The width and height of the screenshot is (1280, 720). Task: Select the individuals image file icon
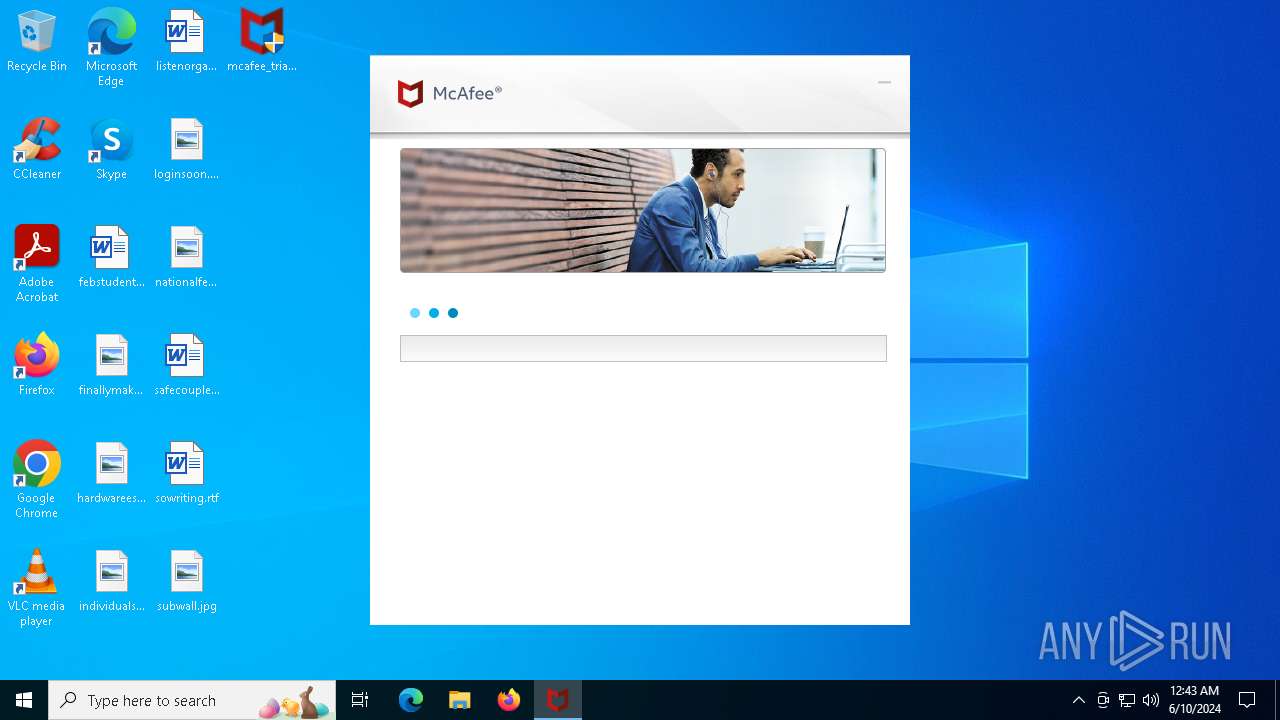click(x=111, y=582)
